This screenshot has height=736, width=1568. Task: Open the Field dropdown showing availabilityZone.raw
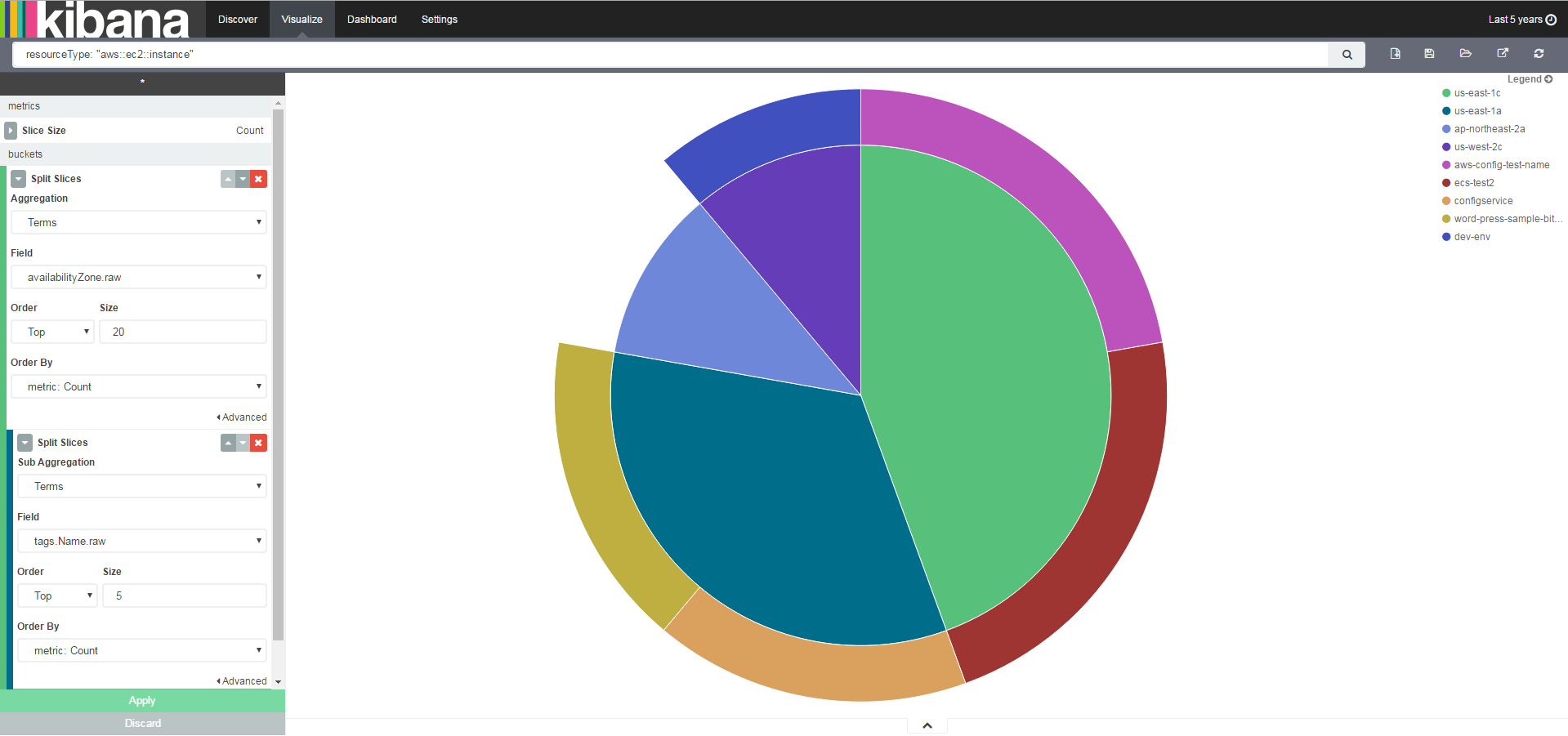138,277
